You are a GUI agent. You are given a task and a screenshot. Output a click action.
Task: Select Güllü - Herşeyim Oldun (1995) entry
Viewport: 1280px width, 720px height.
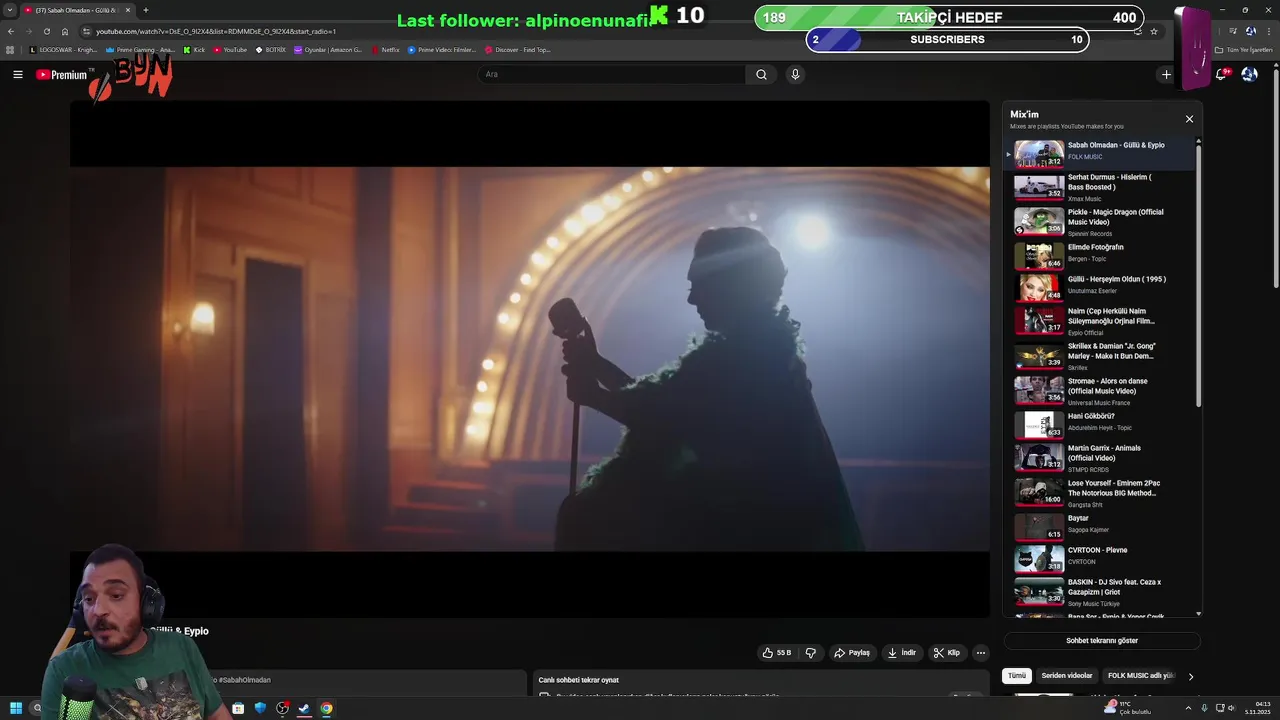tap(1098, 287)
